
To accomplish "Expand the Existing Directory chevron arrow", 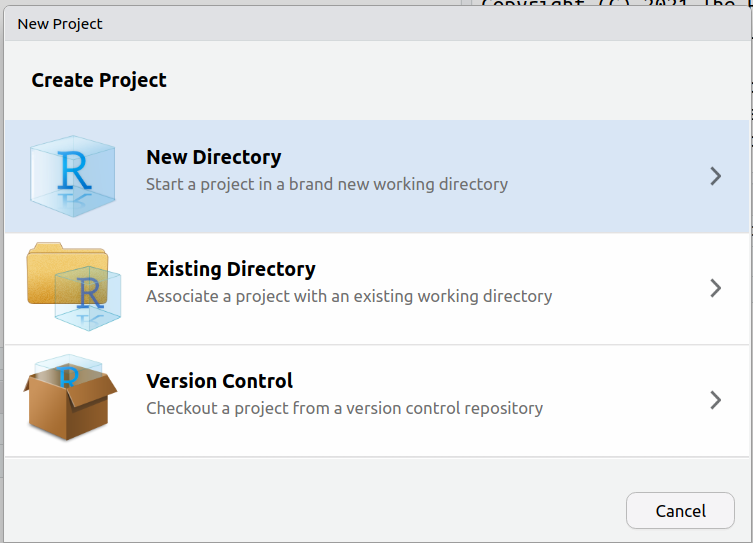I will coord(715,288).
